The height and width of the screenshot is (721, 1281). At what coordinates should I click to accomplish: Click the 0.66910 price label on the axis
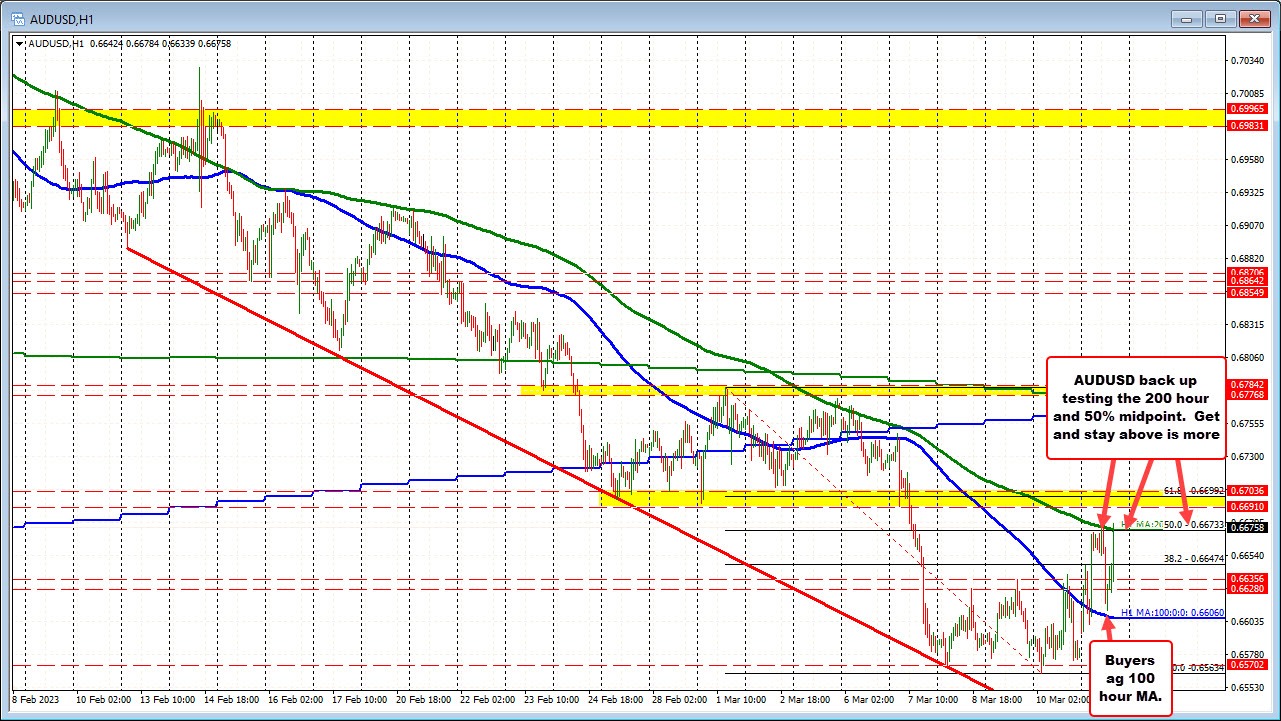[1246, 507]
